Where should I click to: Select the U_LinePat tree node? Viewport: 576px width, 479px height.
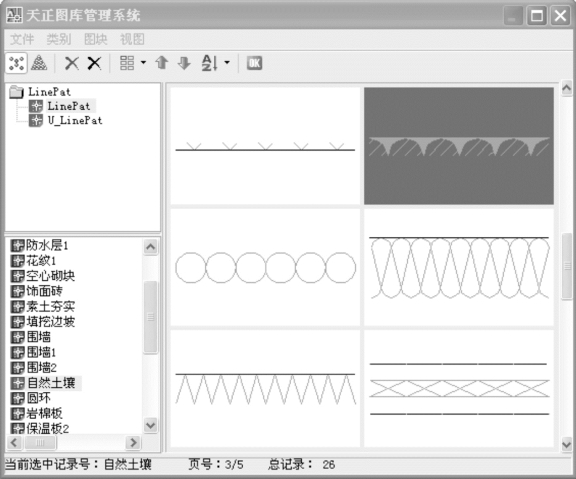point(75,120)
